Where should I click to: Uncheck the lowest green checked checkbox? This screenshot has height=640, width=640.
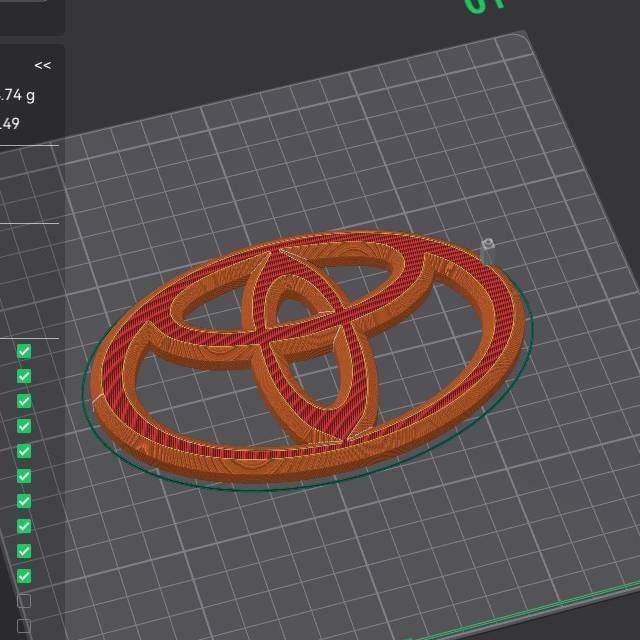[x=24, y=576]
